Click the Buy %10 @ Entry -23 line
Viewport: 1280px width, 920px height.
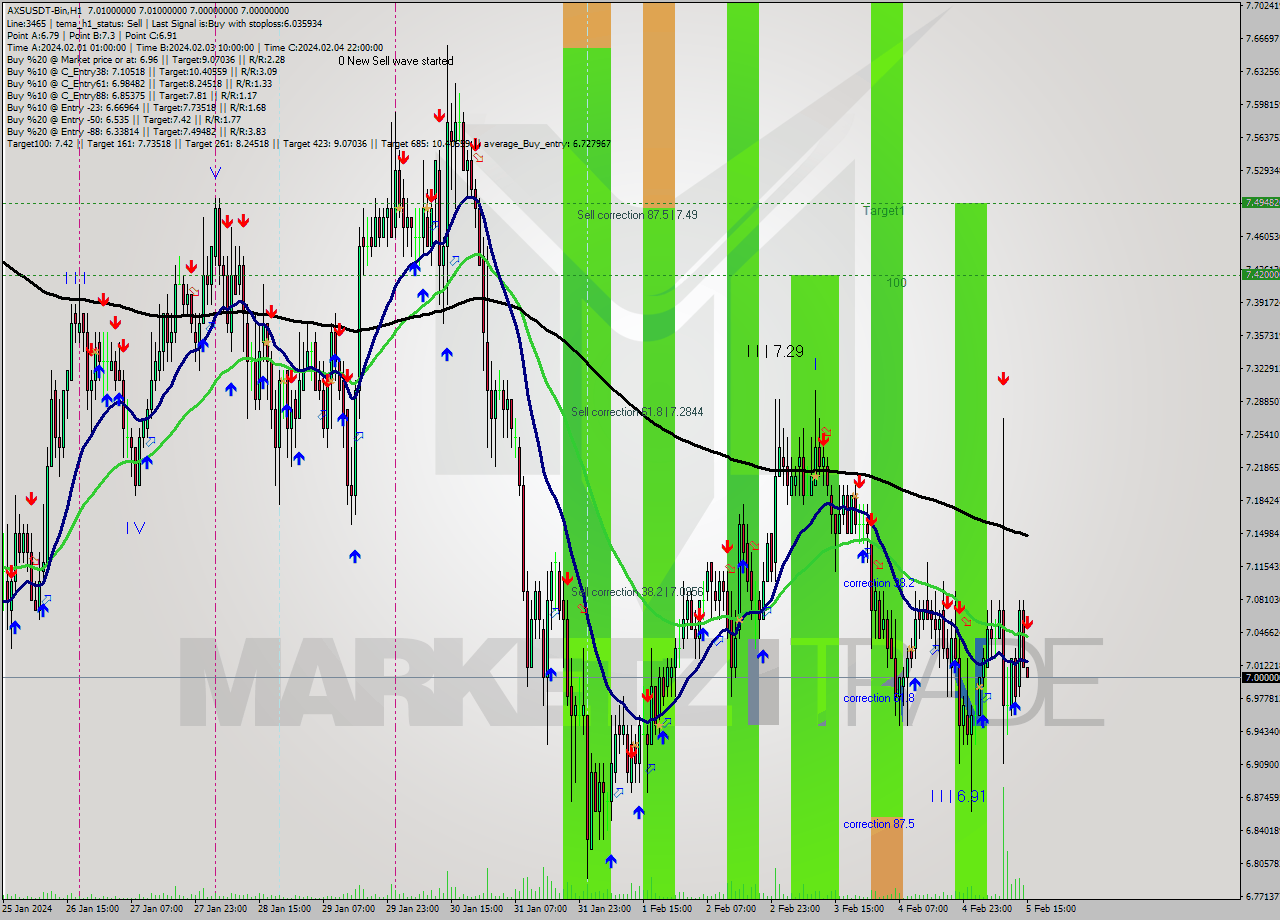click(x=135, y=107)
